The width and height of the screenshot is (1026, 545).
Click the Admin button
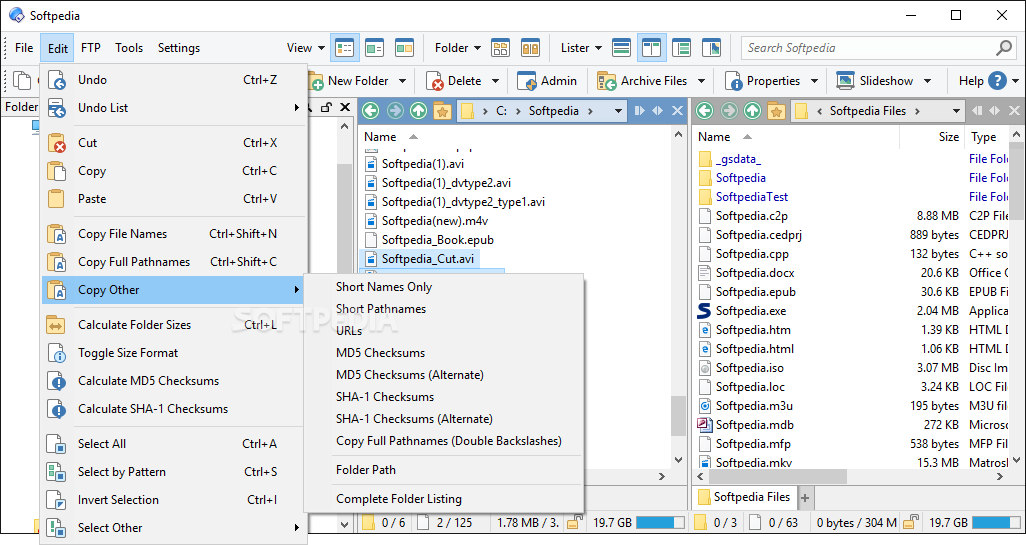(x=547, y=81)
